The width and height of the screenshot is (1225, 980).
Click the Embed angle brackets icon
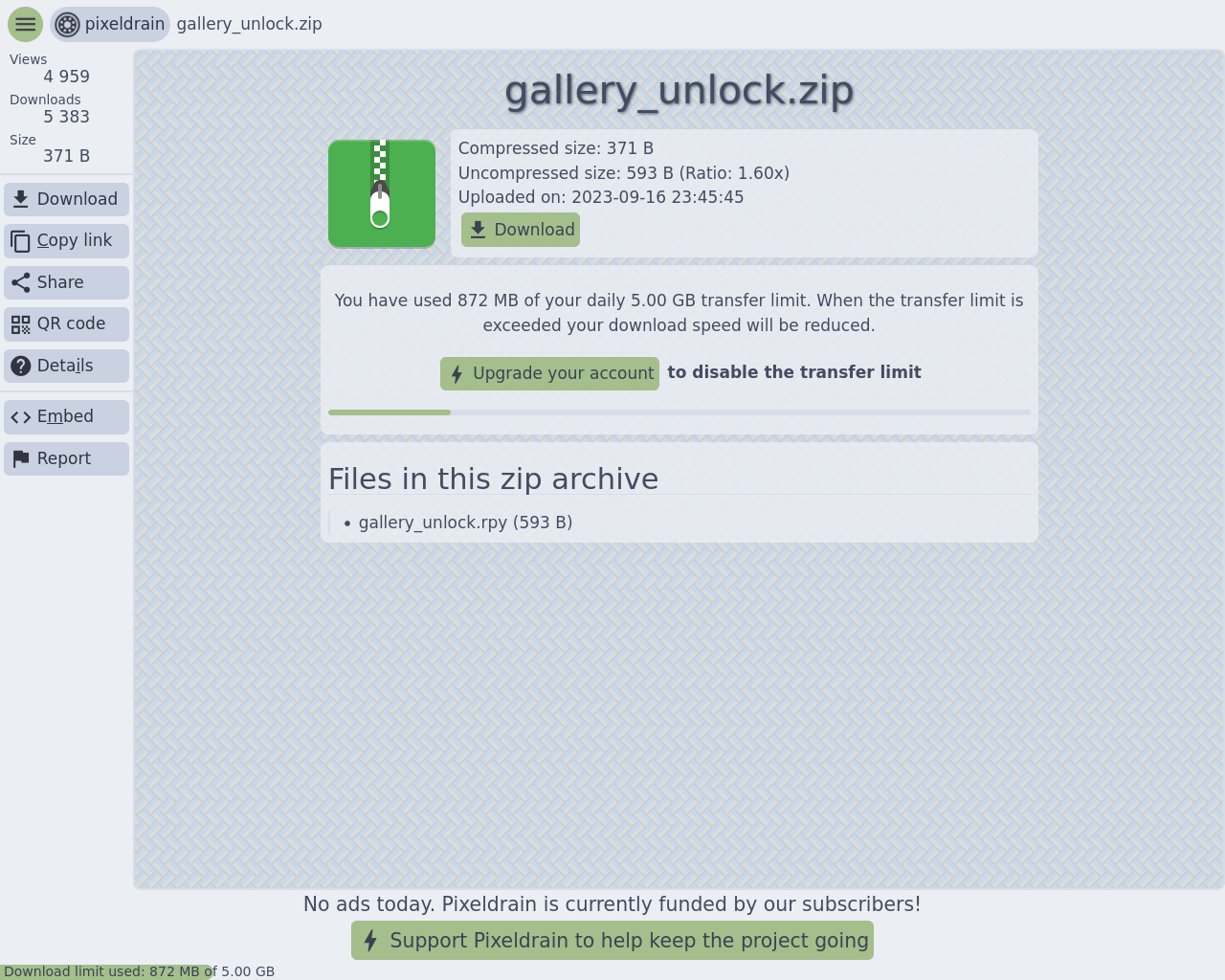(21, 417)
